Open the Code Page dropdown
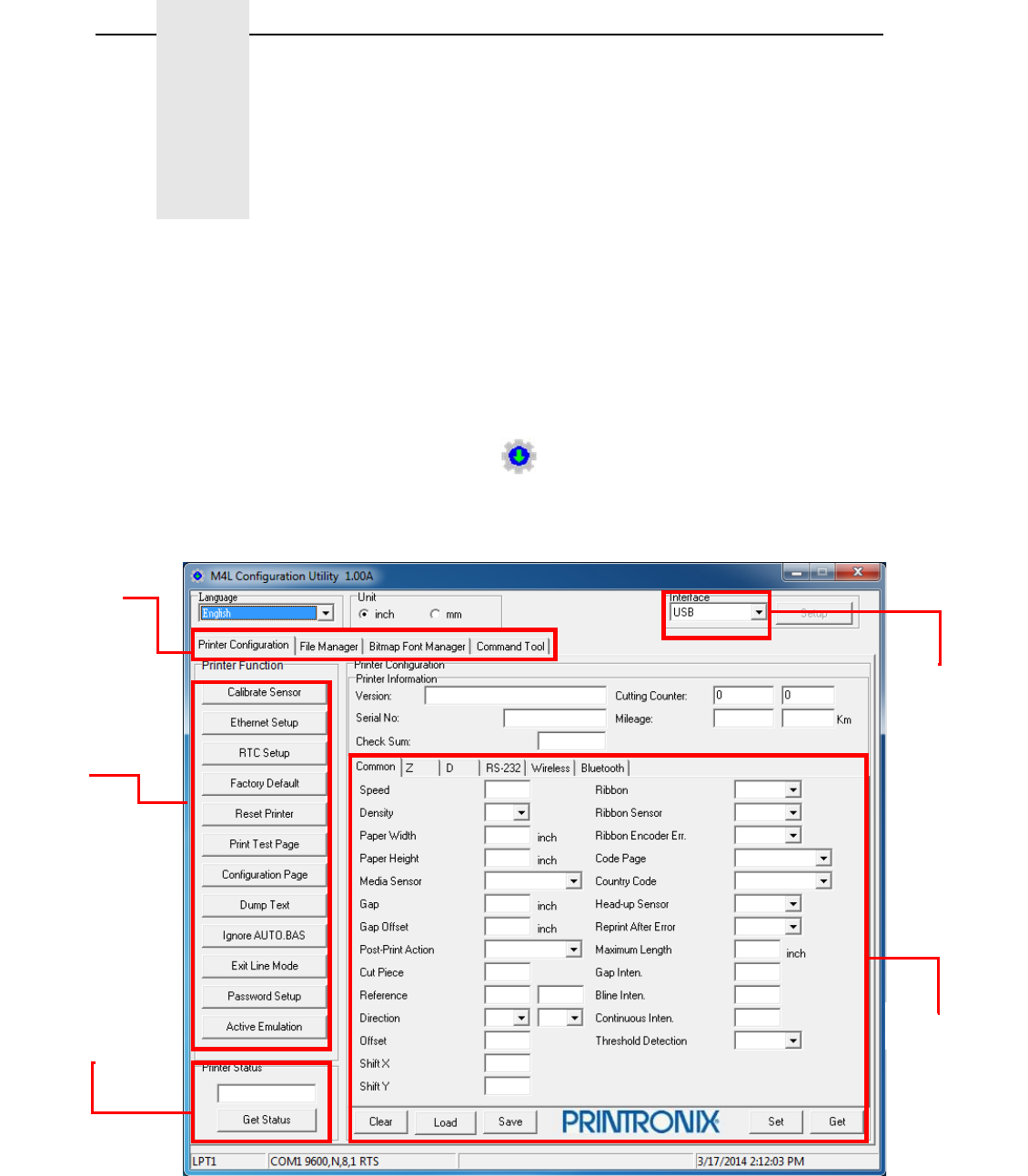Screen dimensions: 1028x1176 [x=823, y=859]
